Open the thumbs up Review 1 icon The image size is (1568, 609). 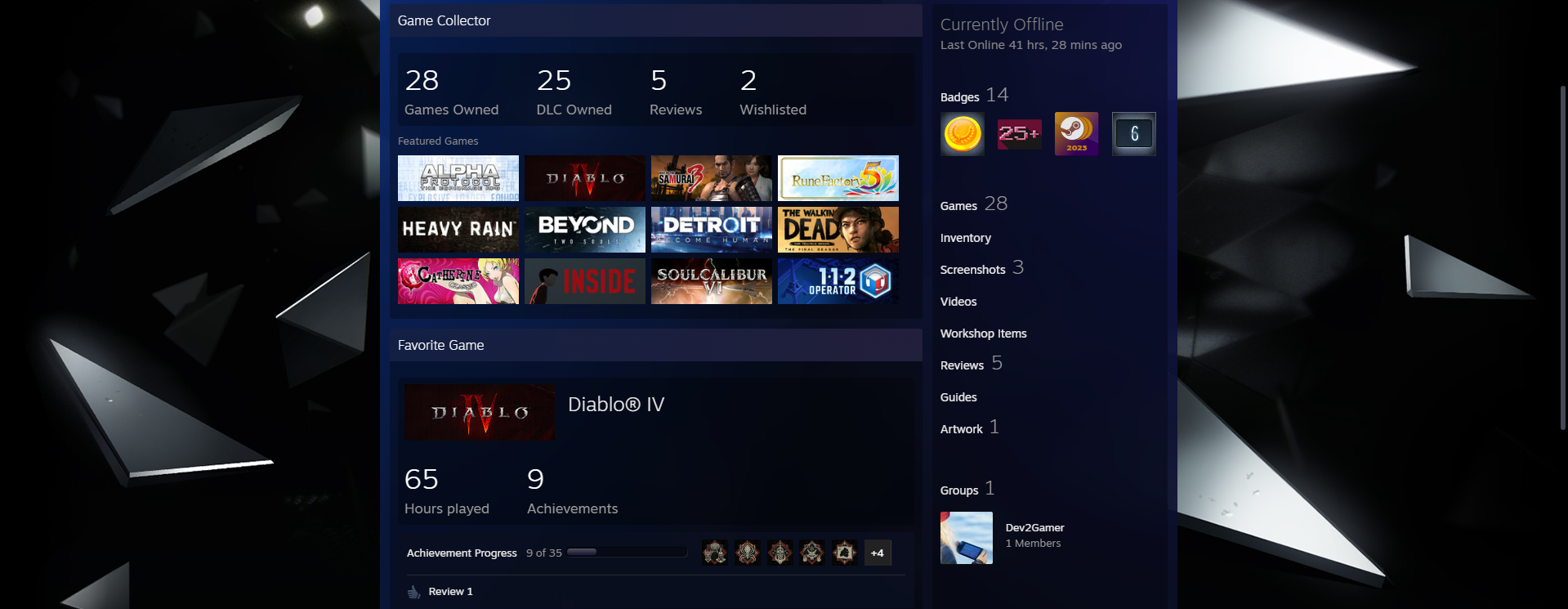(414, 592)
